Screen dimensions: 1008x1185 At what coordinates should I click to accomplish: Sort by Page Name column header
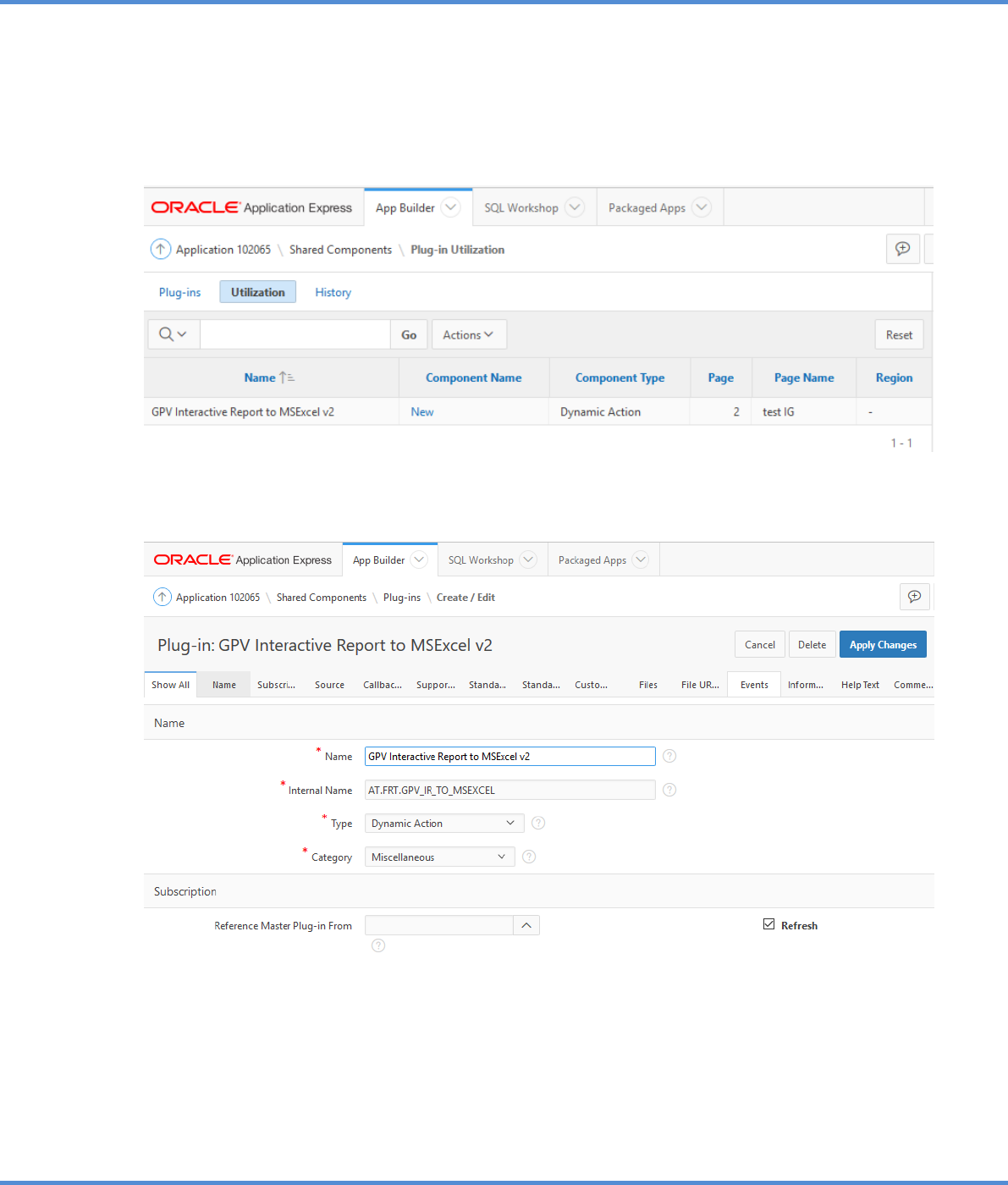pyautogui.click(x=804, y=378)
